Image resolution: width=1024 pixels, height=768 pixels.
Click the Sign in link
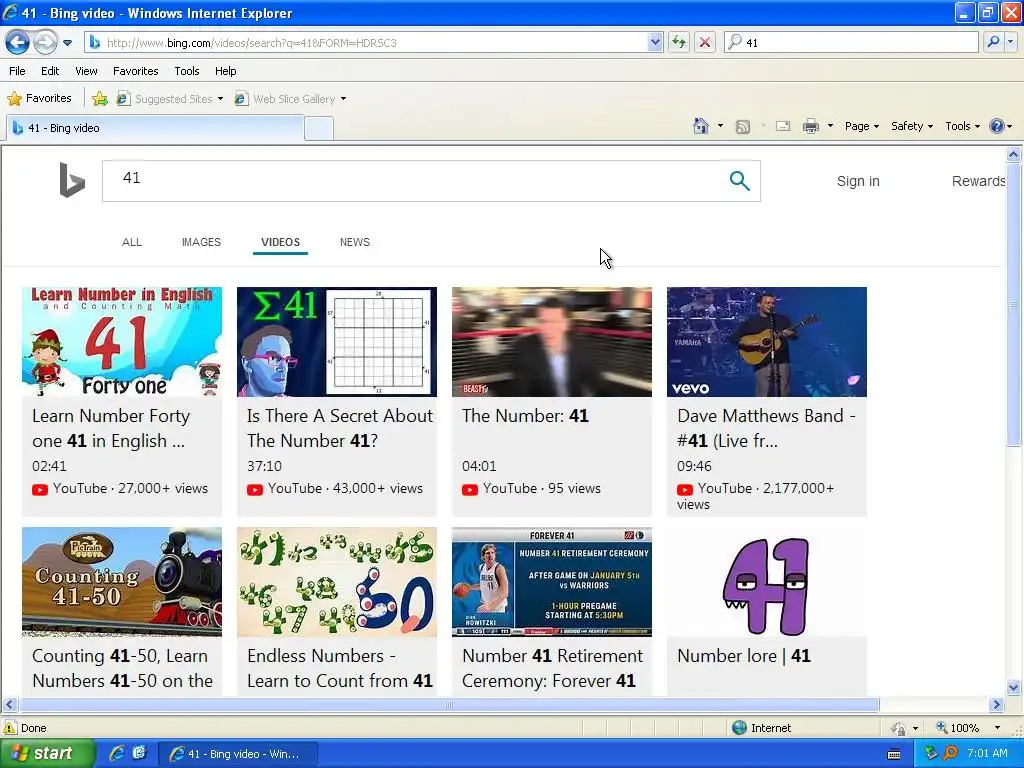[858, 181]
